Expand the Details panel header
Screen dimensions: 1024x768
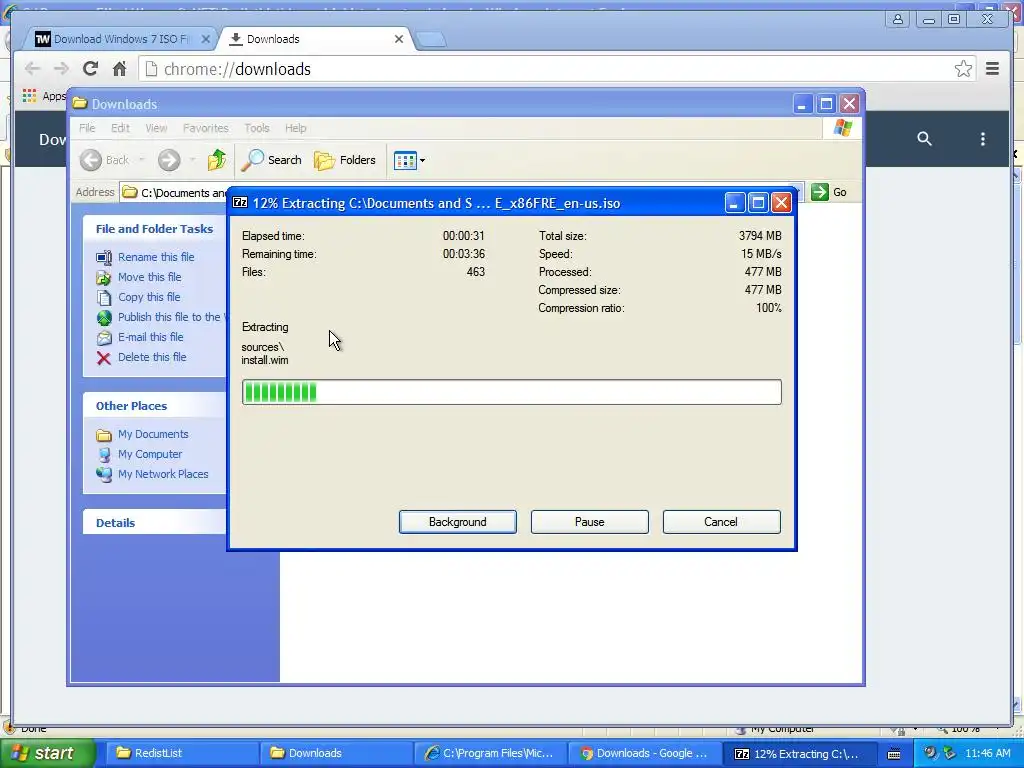[154, 522]
